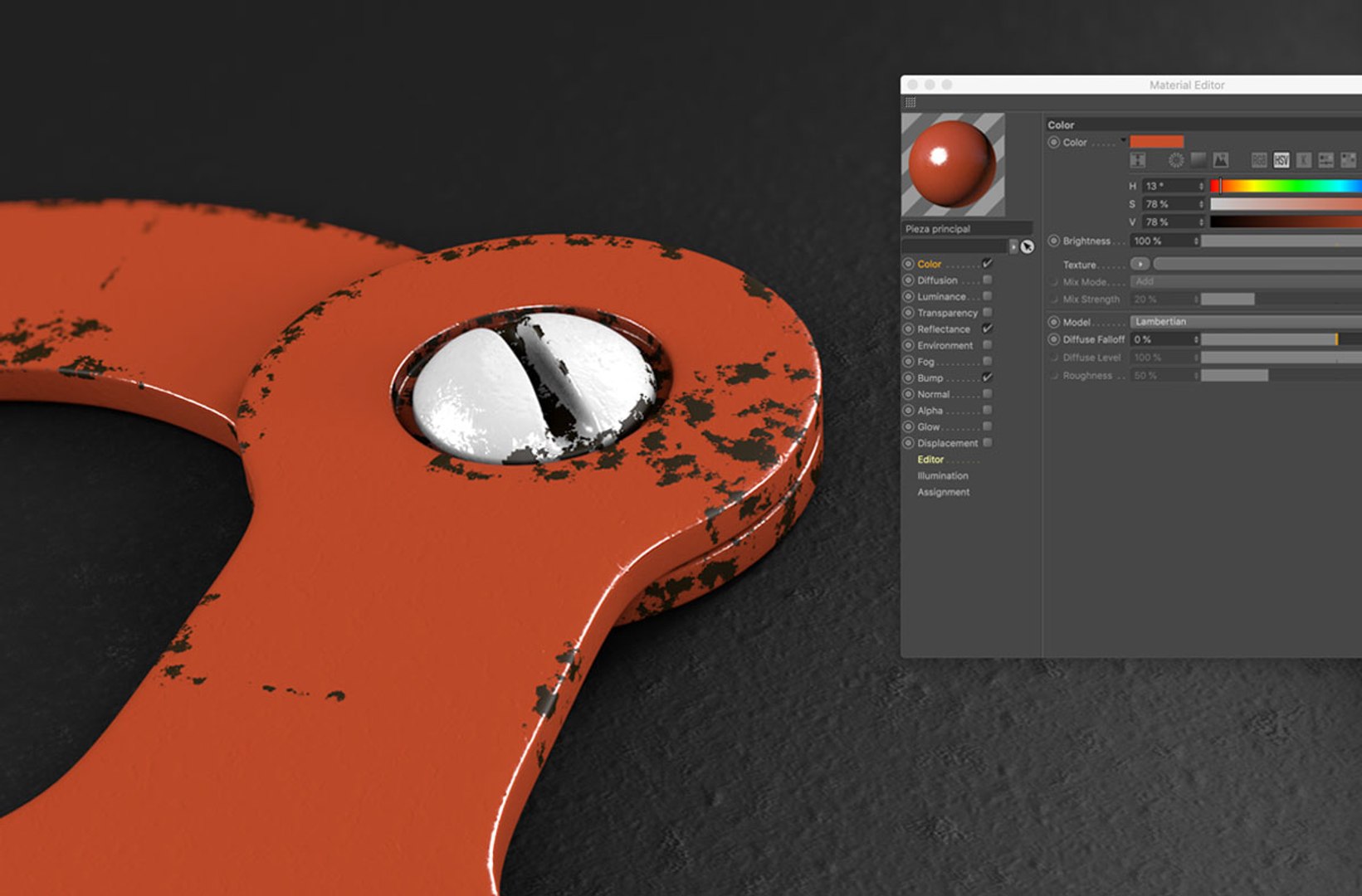This screenshot has height=896, width=1362.
Task: Click the S value stepper arrows
Action: [x=1200, y=204]
